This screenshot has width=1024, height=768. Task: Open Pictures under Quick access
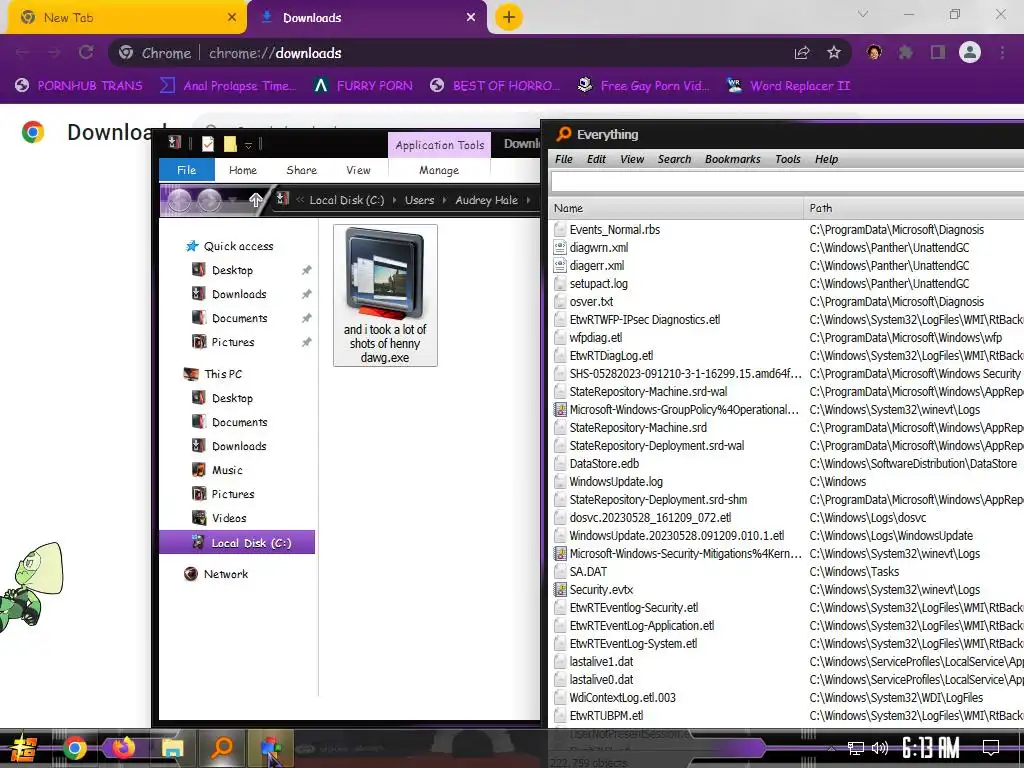[232, 342]
